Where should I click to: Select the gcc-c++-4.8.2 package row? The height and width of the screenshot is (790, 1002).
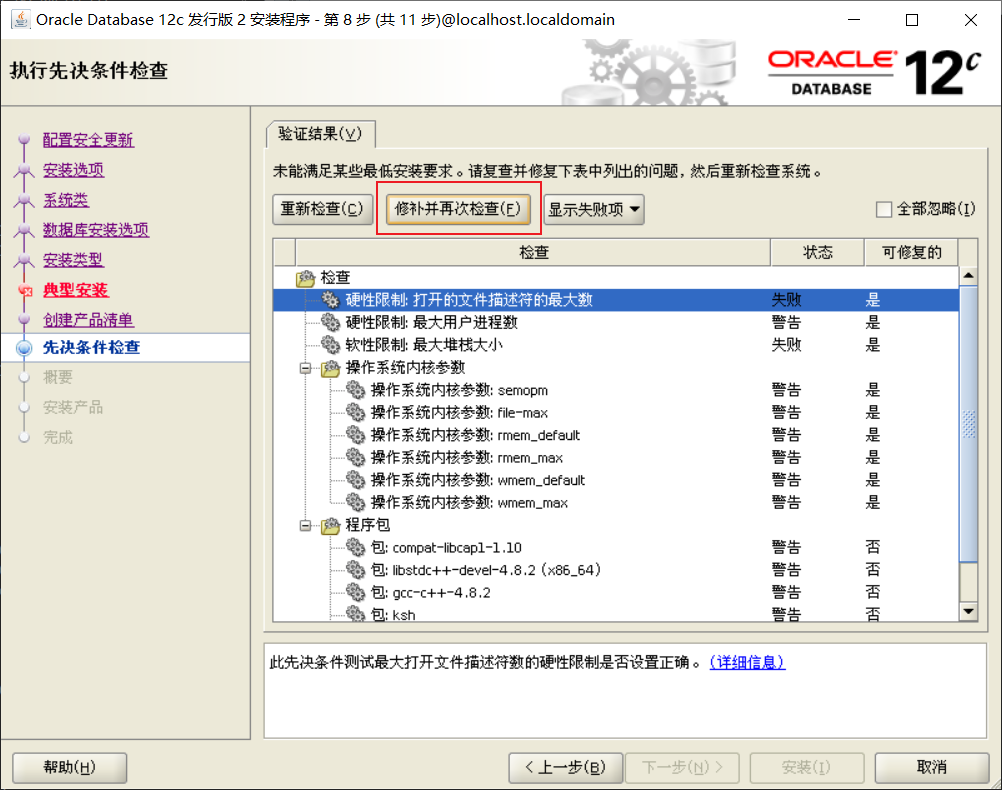pos(616,592)
